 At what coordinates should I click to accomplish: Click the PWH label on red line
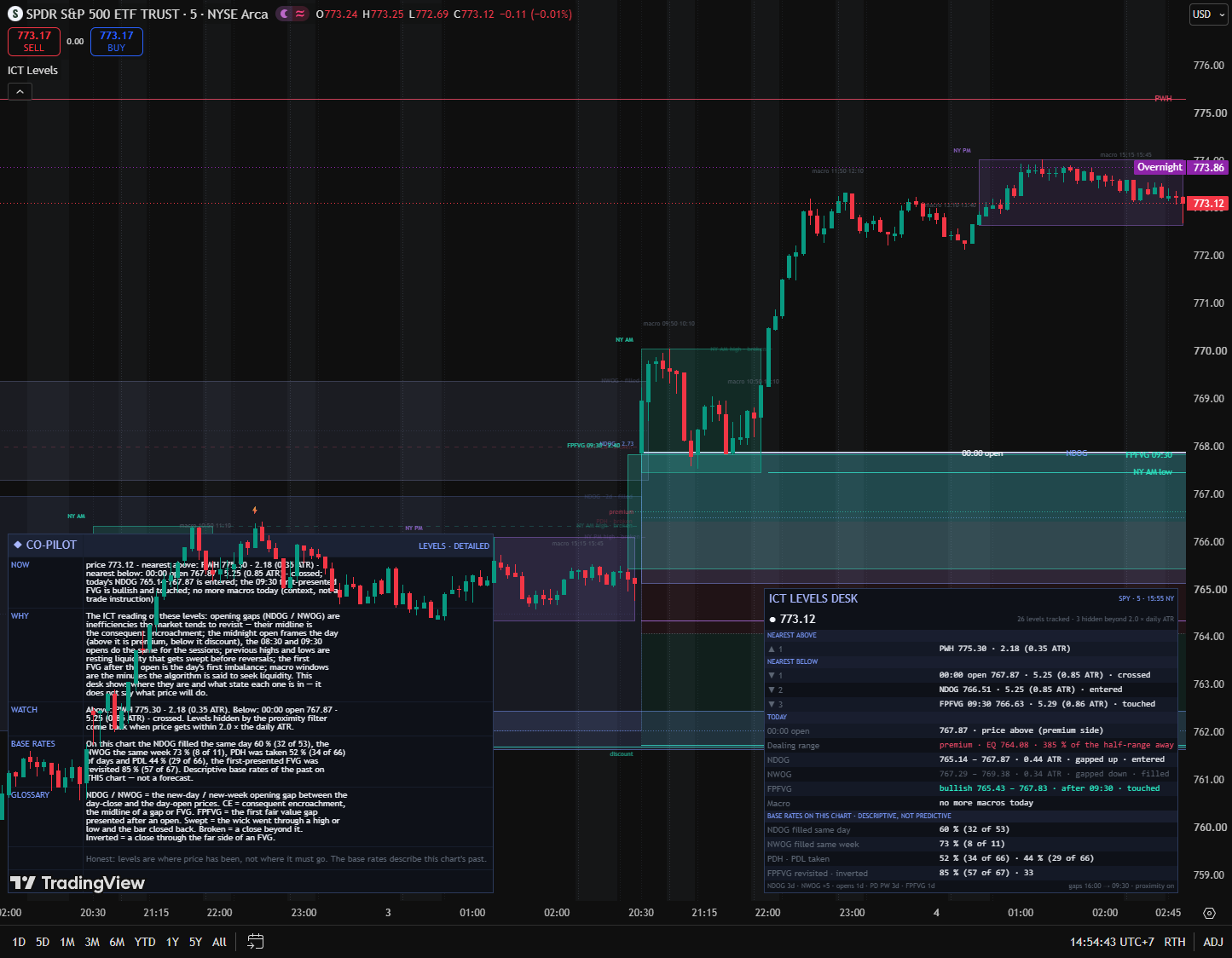(x=1163, y=99)
